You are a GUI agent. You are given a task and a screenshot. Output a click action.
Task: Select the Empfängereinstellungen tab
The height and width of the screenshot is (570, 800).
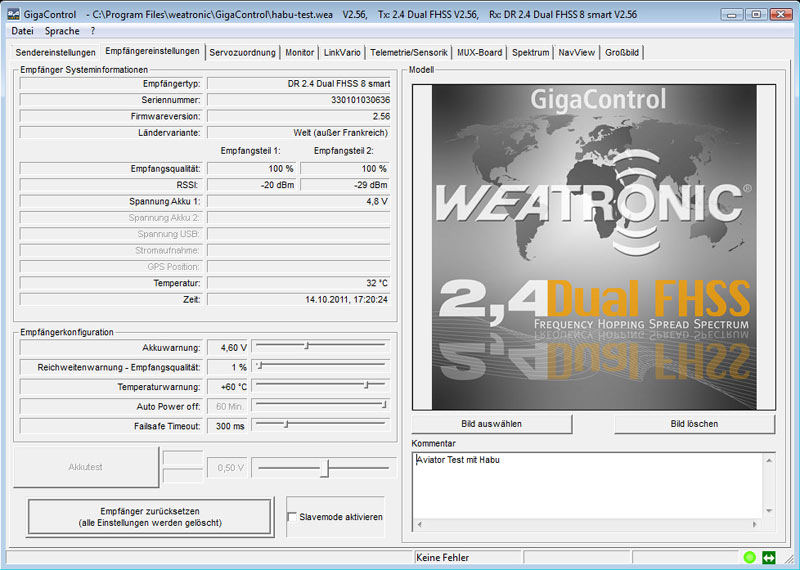152,51
